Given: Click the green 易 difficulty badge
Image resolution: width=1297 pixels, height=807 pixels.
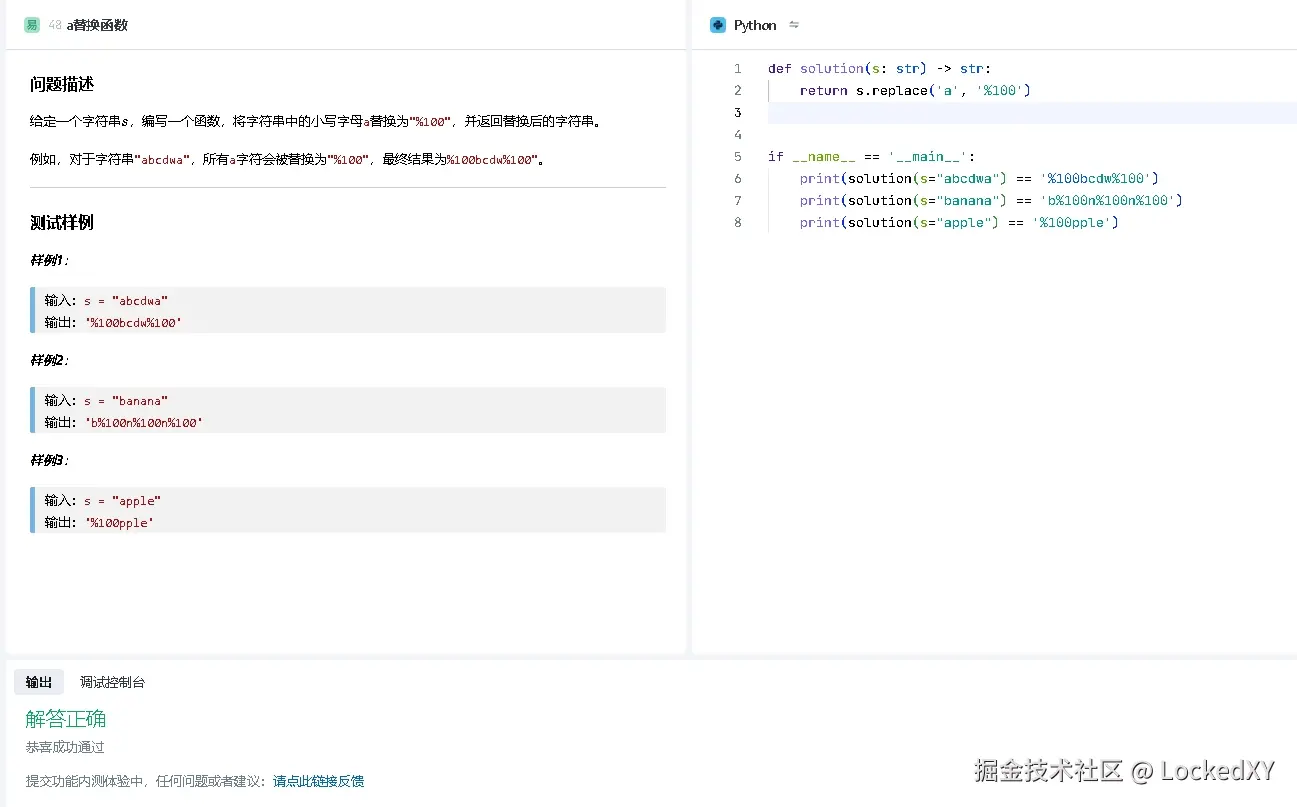Looking at the screenshot, I should (32, 24).
